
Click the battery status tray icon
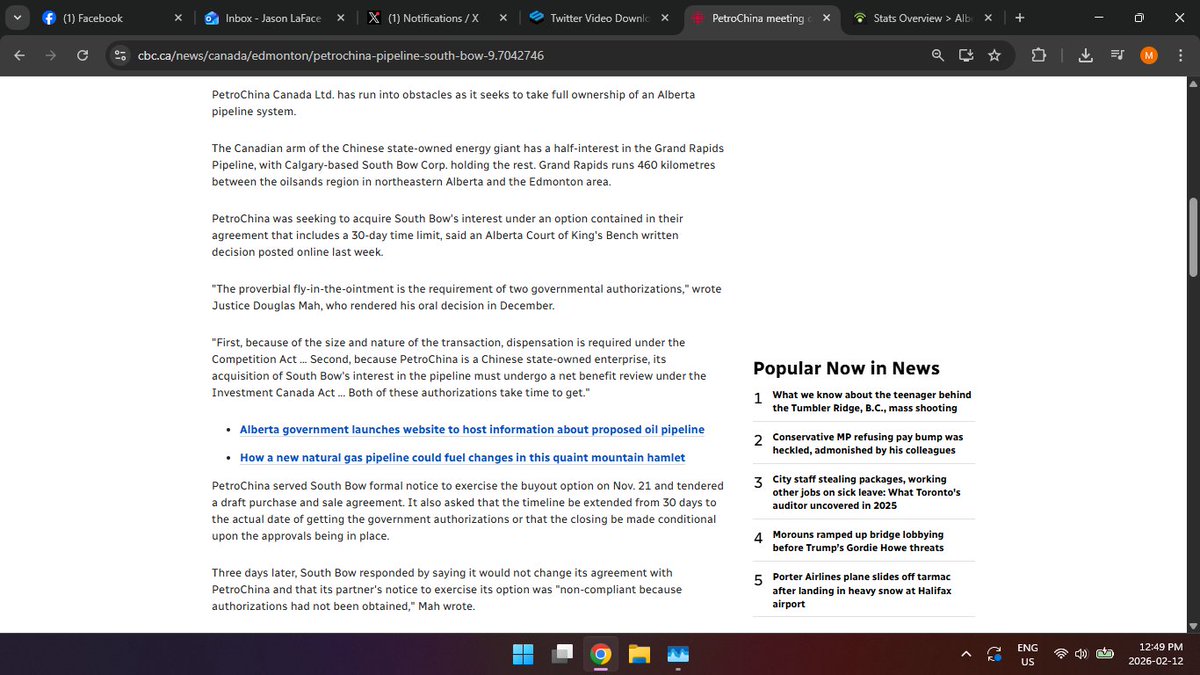(1104, 654)
